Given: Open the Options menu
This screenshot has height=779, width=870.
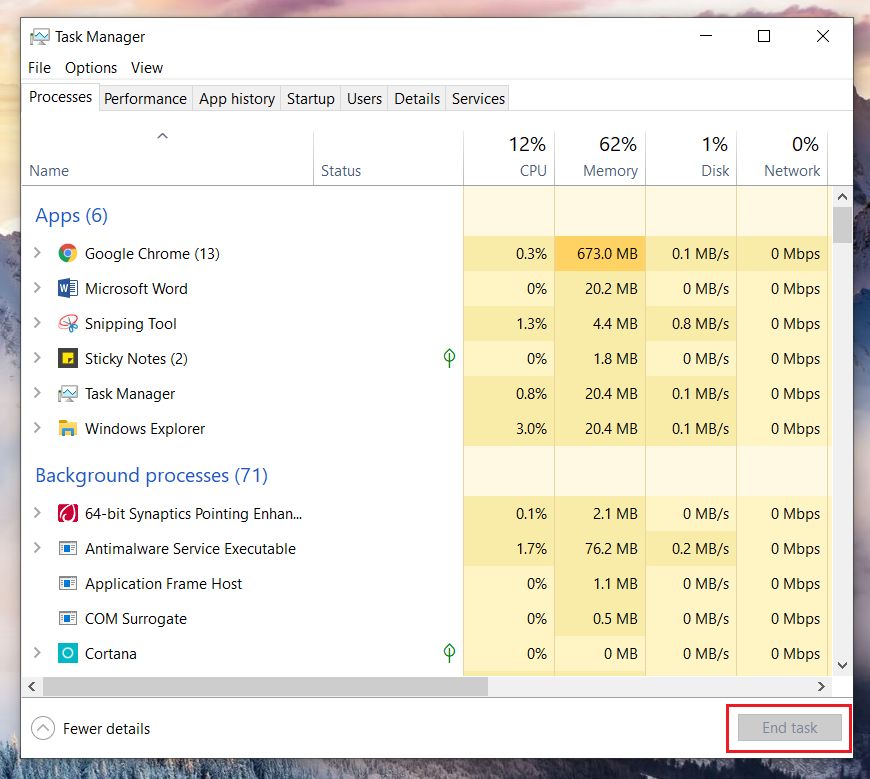Looking at the screenshot, I should coord(91,68).
